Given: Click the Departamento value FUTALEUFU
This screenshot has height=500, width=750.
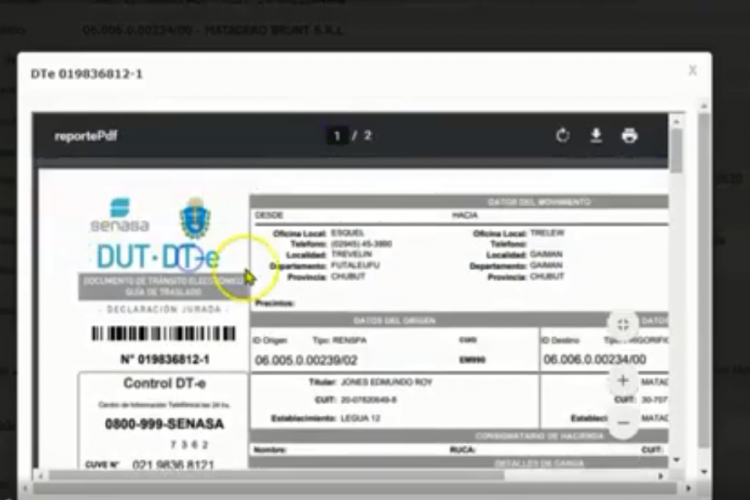Looking at the screenshot, I should coord(355,266).
